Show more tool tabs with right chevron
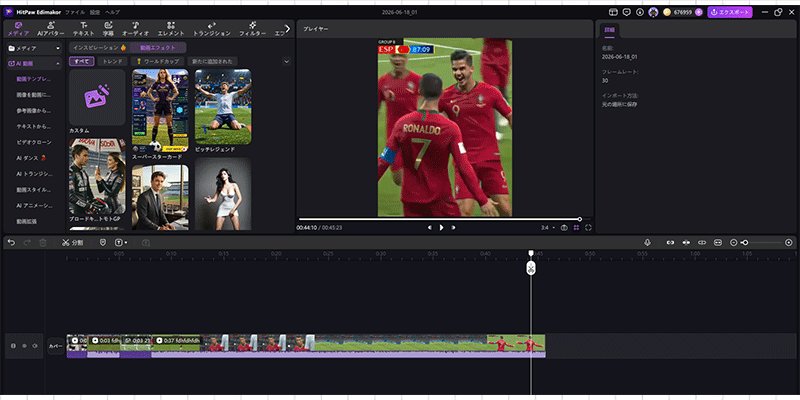The image size is (800, 400). coord(287,29)
